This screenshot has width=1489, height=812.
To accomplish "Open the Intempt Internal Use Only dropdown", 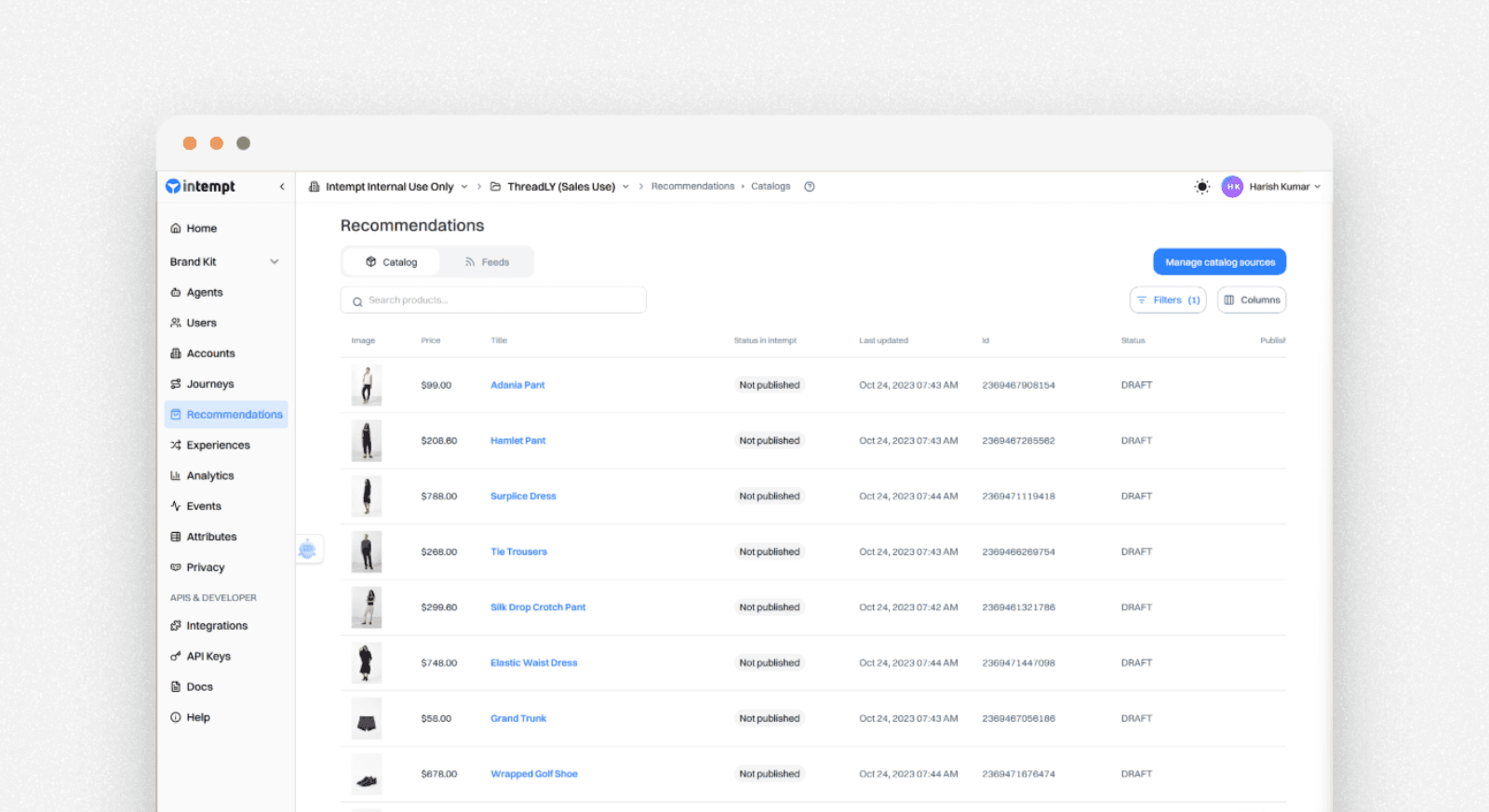I will coord(389,187).
